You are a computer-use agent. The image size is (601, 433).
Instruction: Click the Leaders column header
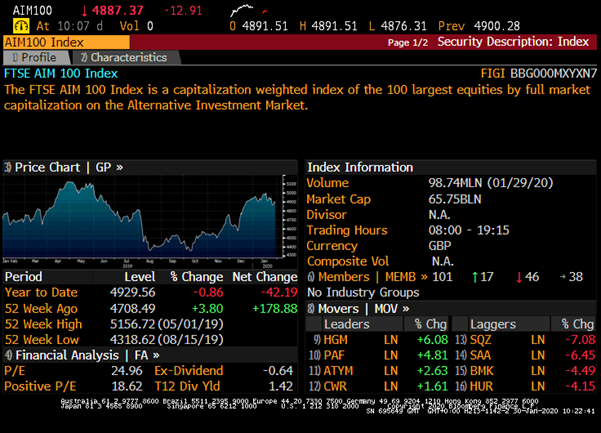tap(347, 324)
